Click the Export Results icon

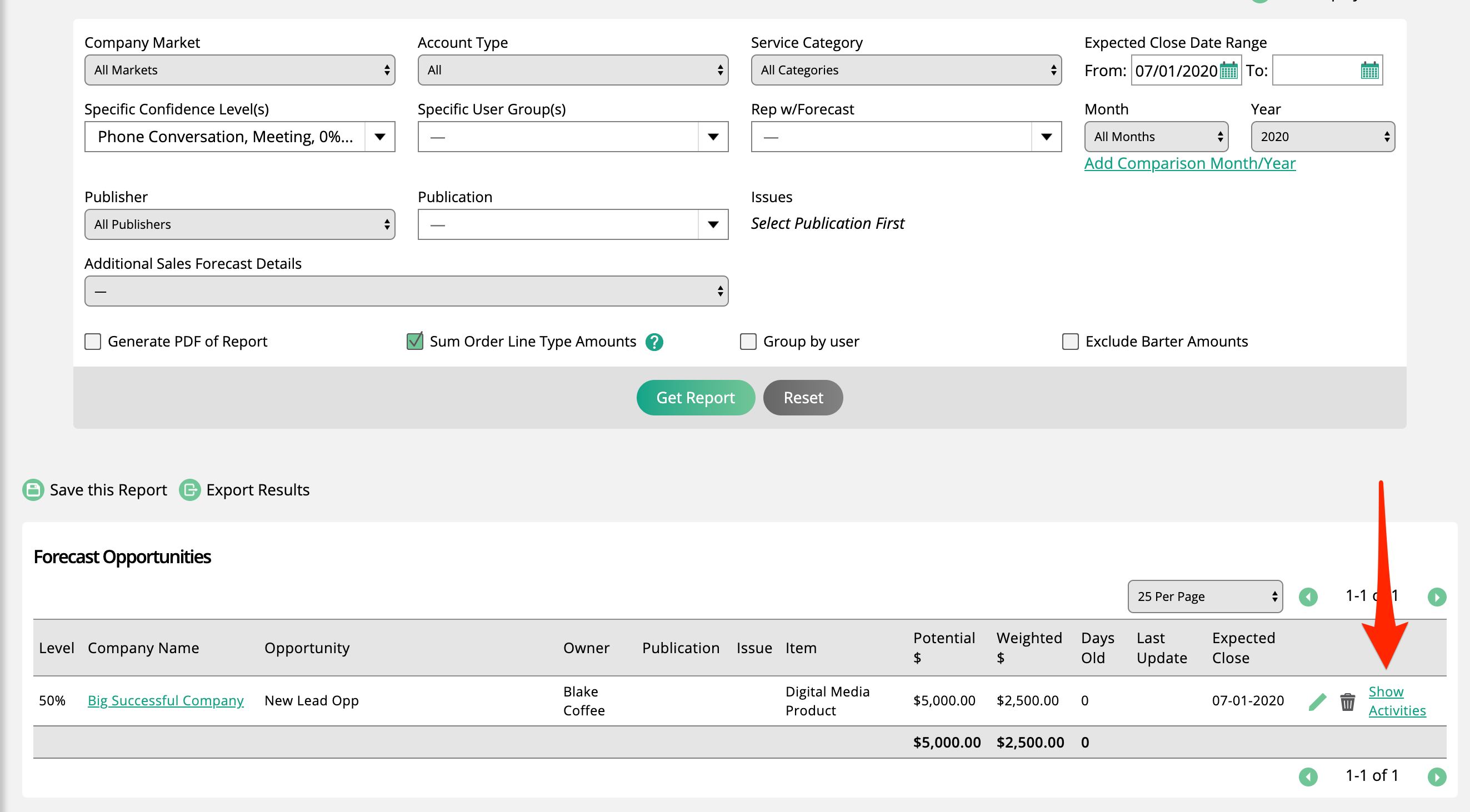click(x=189, y=489)
